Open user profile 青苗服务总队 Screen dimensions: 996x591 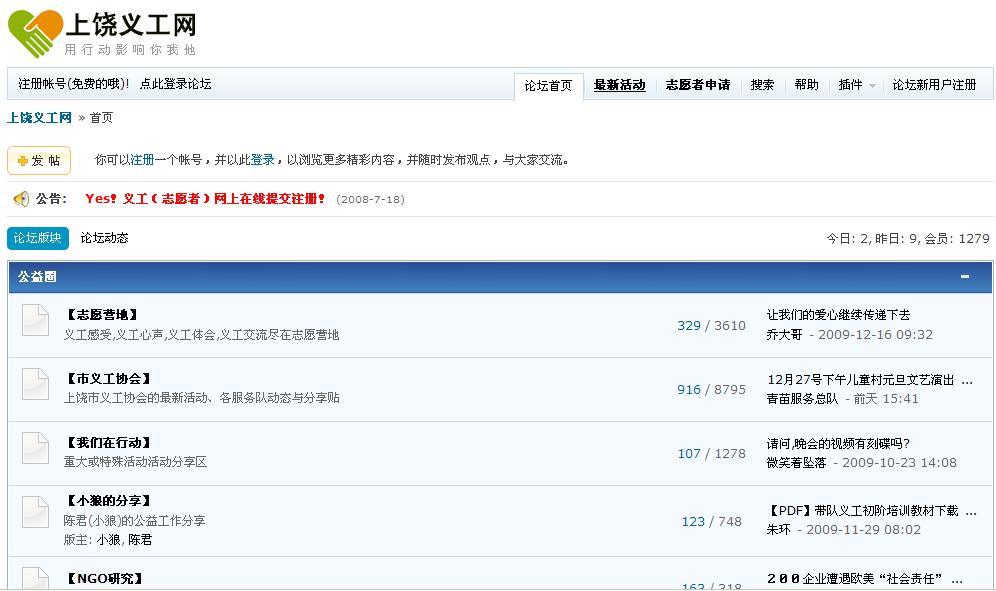(802, 398)
